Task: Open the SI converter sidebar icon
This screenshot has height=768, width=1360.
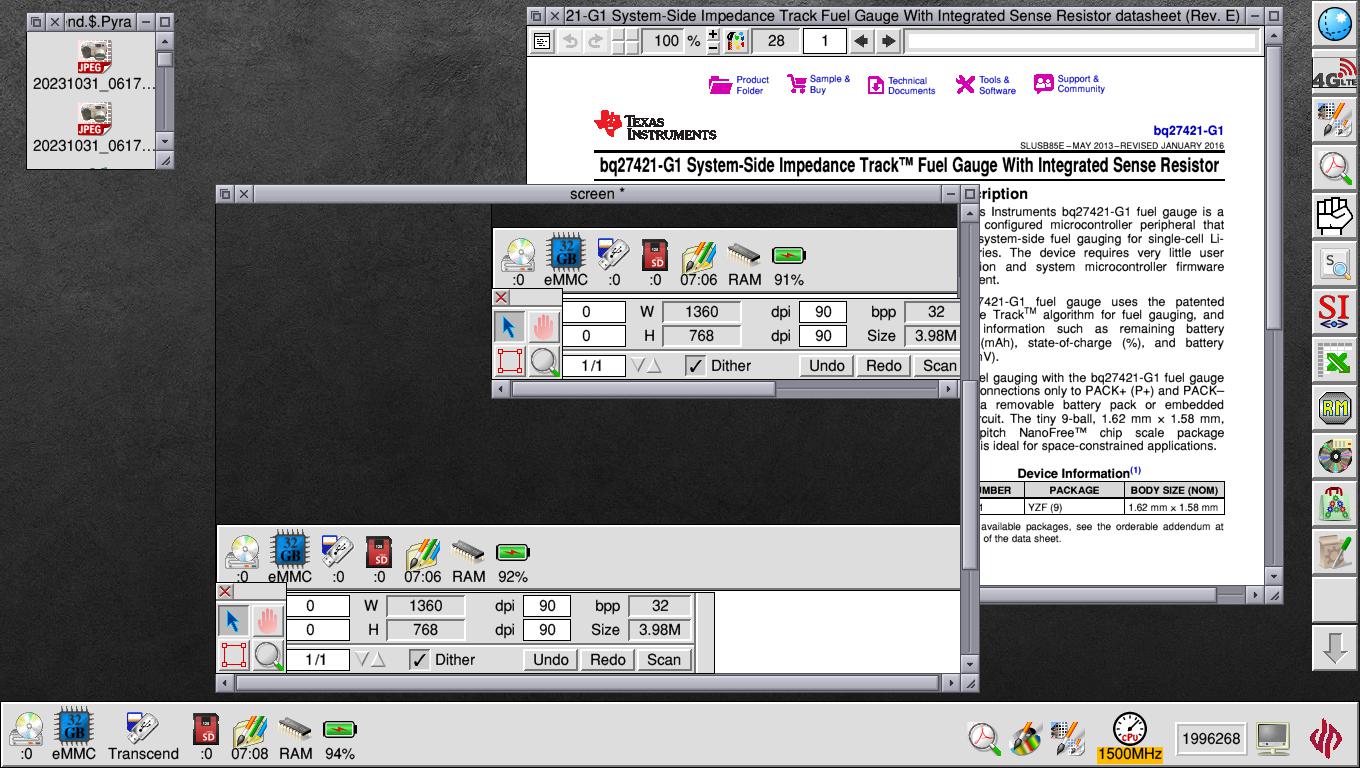Action: click(x=1334, y=311)
